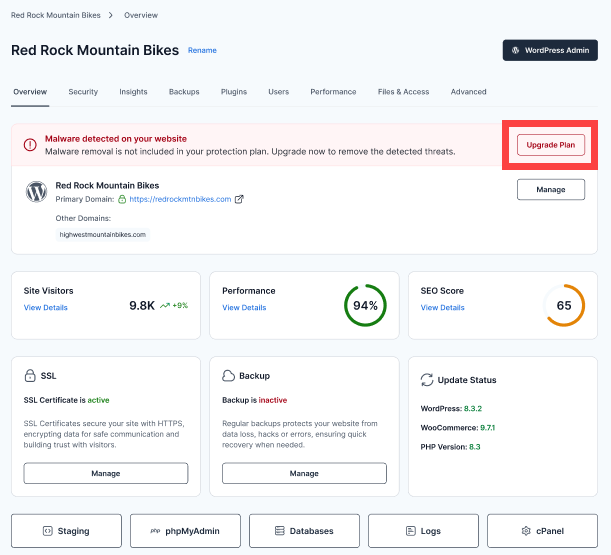The width and height of the screenshot is (611, 555).
Task: Open the Users tab
Action: 279,92
